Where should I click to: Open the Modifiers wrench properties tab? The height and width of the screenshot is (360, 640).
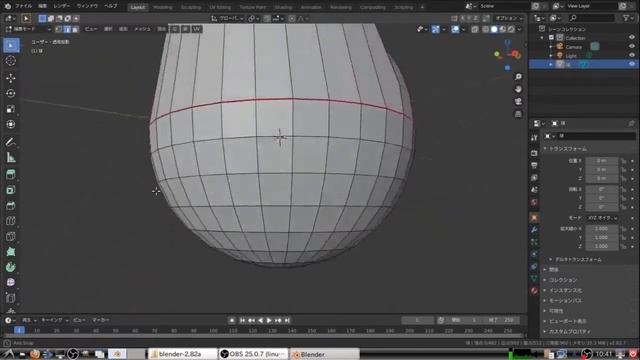click(x=534, y=230)
